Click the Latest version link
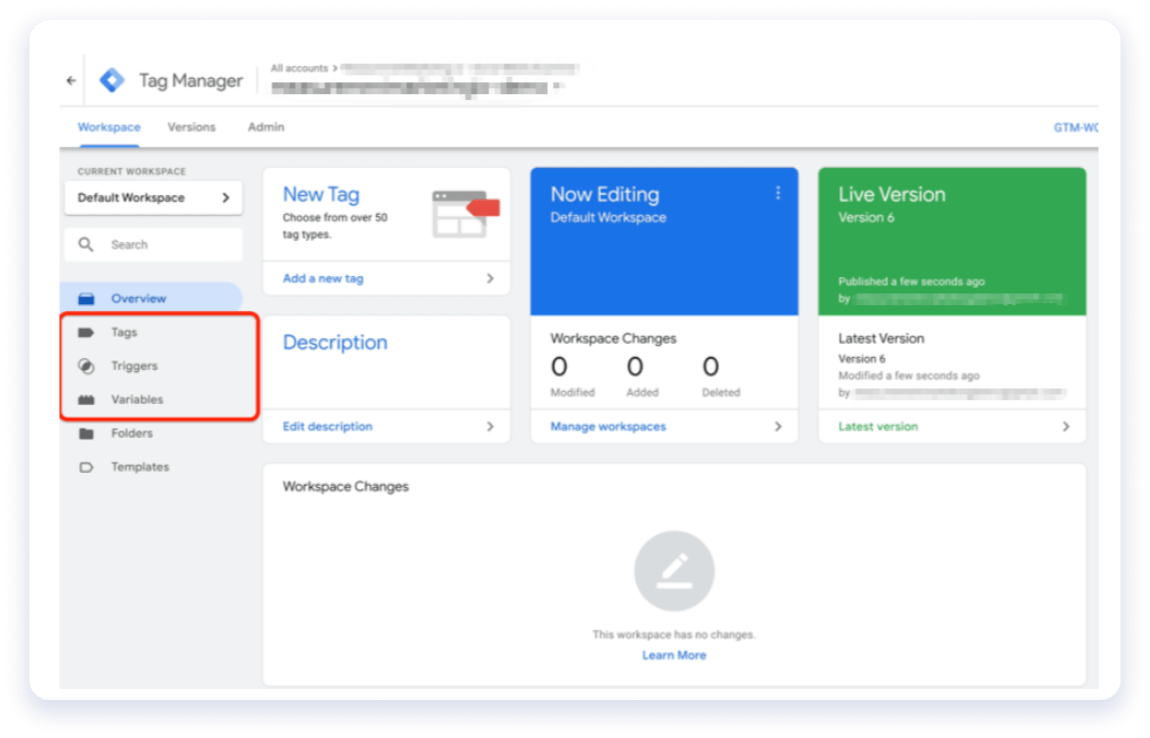Screen dimensions: 1150x738 (x=878, y=427)
